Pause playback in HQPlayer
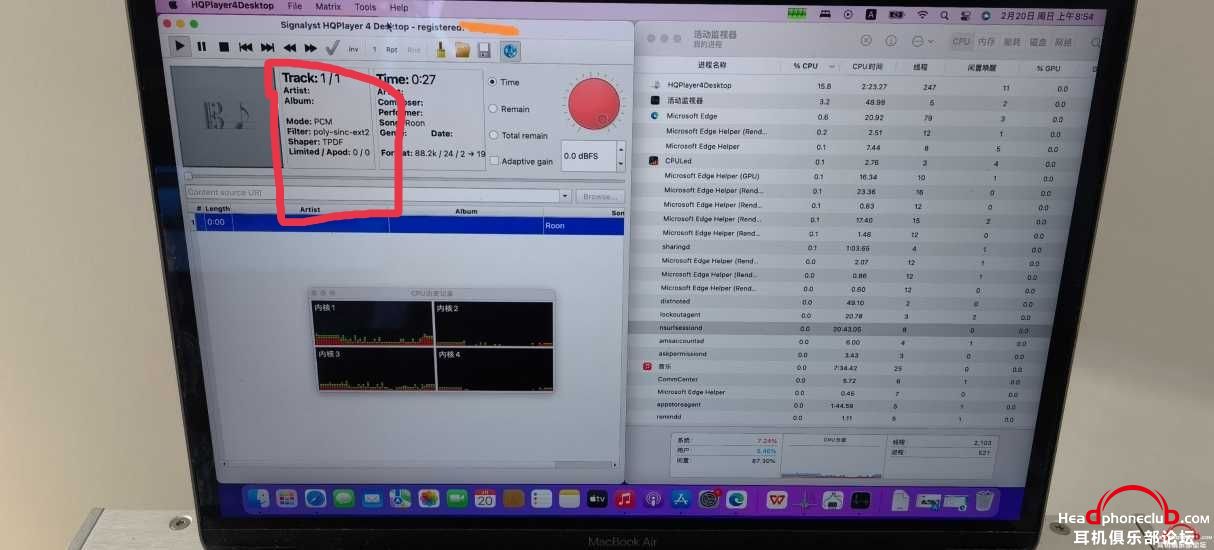This screenshot has height=550, width=1214. click(201, 47)
